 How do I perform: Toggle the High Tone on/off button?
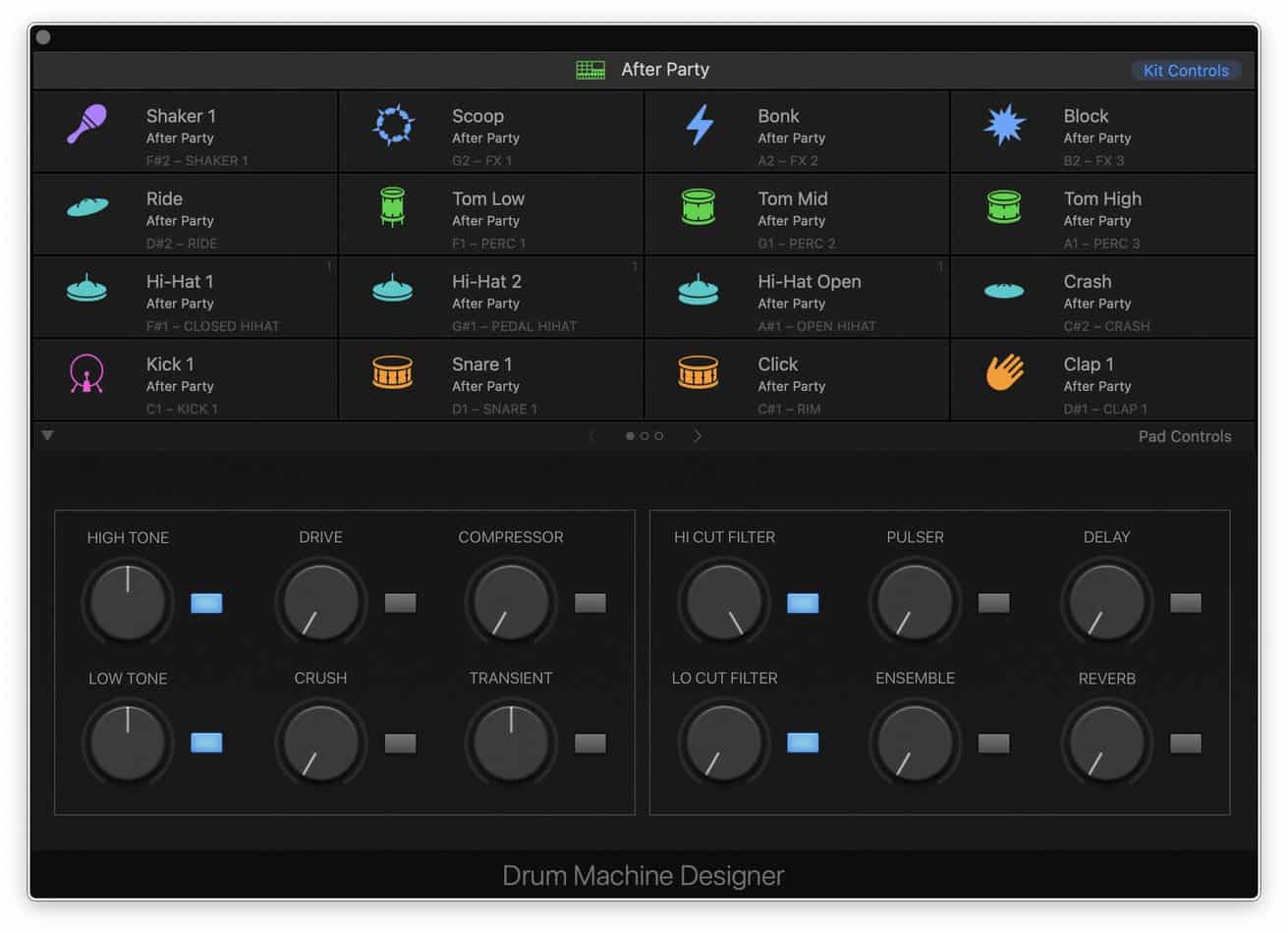tap(206, 603)
